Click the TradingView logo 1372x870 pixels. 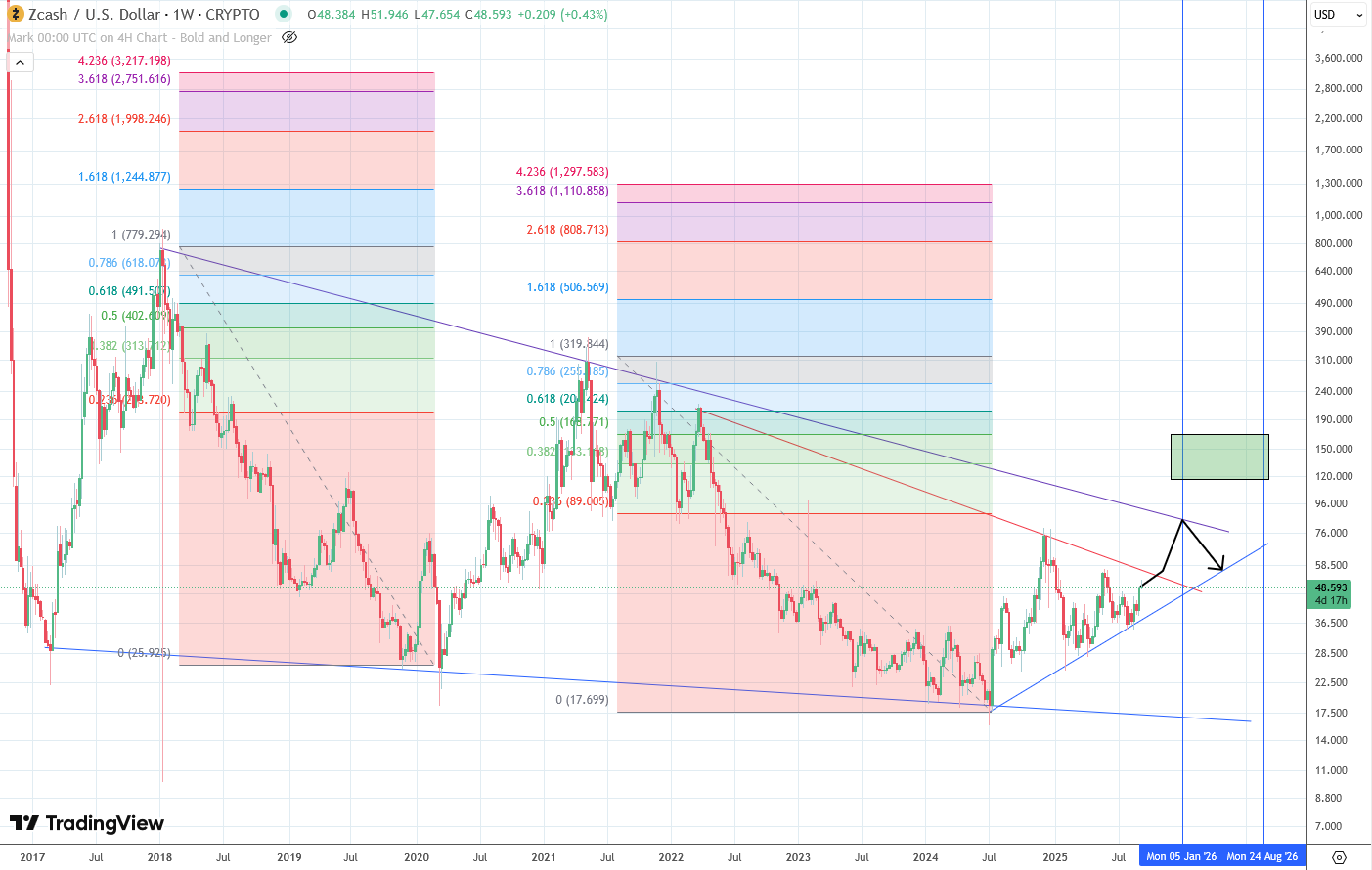[x=87, y=823]
